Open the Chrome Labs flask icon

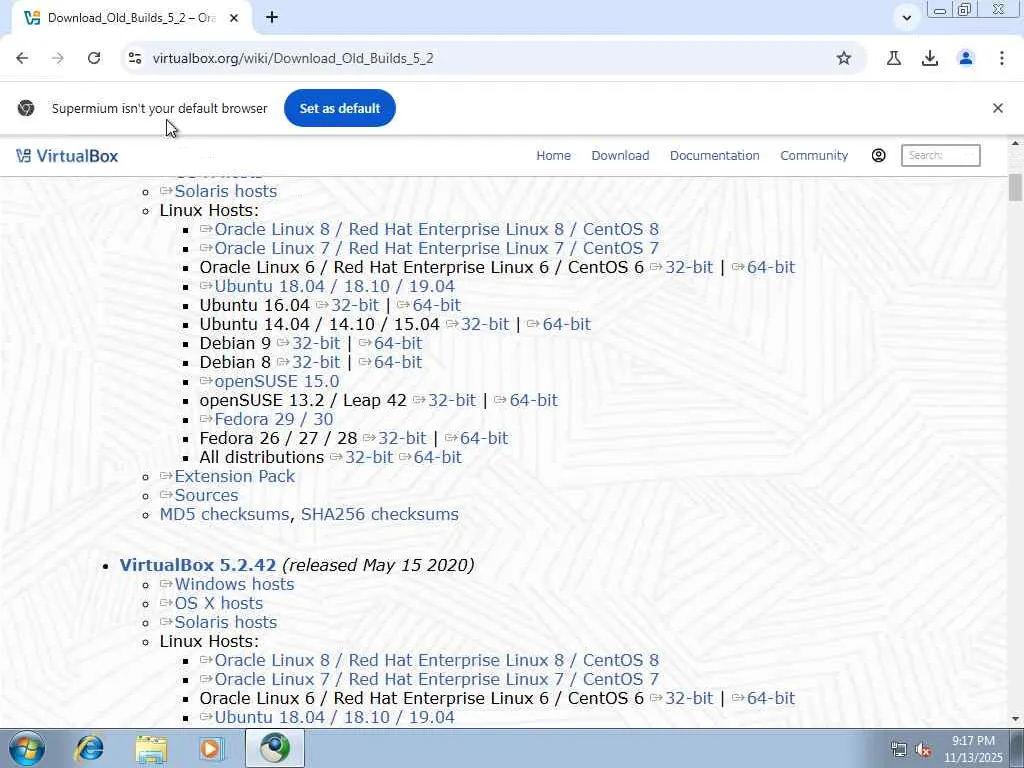click(x=894, y=58)
